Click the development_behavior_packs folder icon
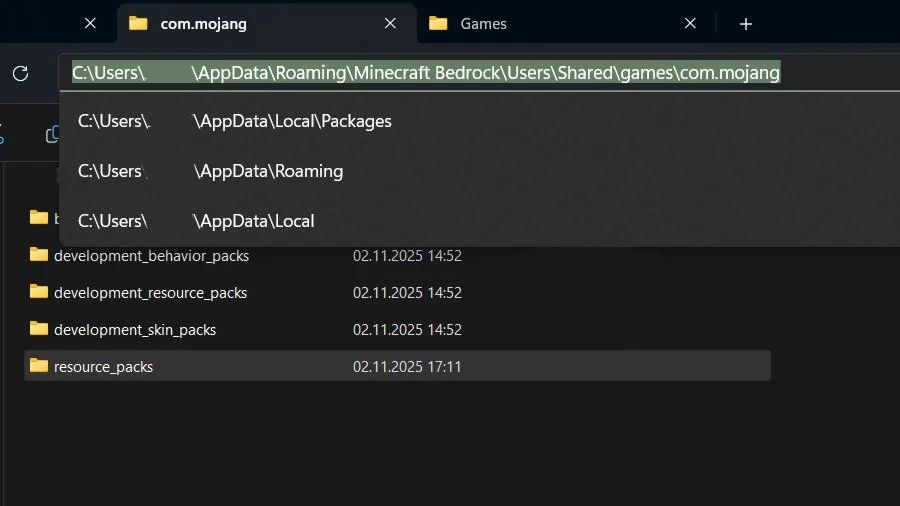 click(39, 255)
